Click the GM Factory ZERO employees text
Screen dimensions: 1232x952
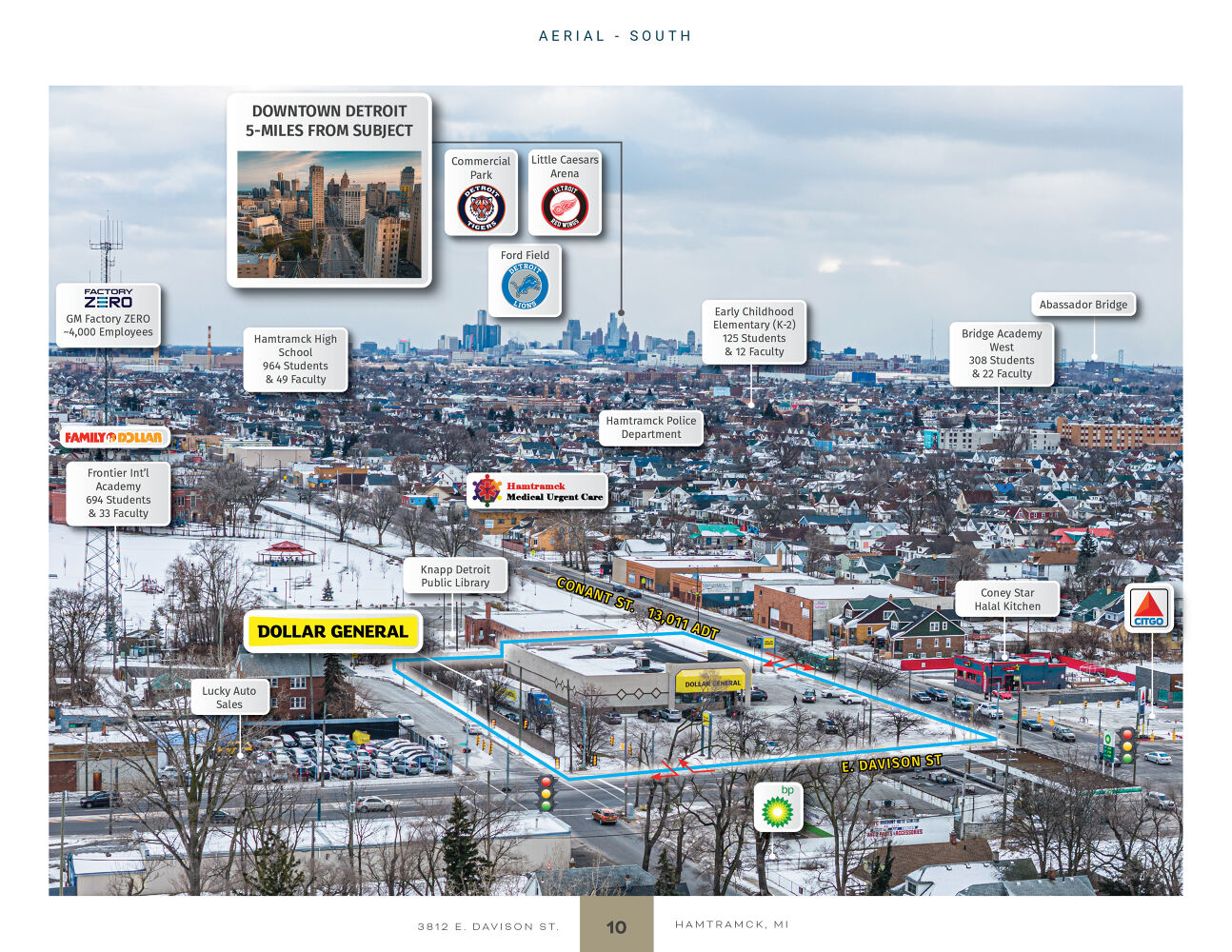coord(109,326)
